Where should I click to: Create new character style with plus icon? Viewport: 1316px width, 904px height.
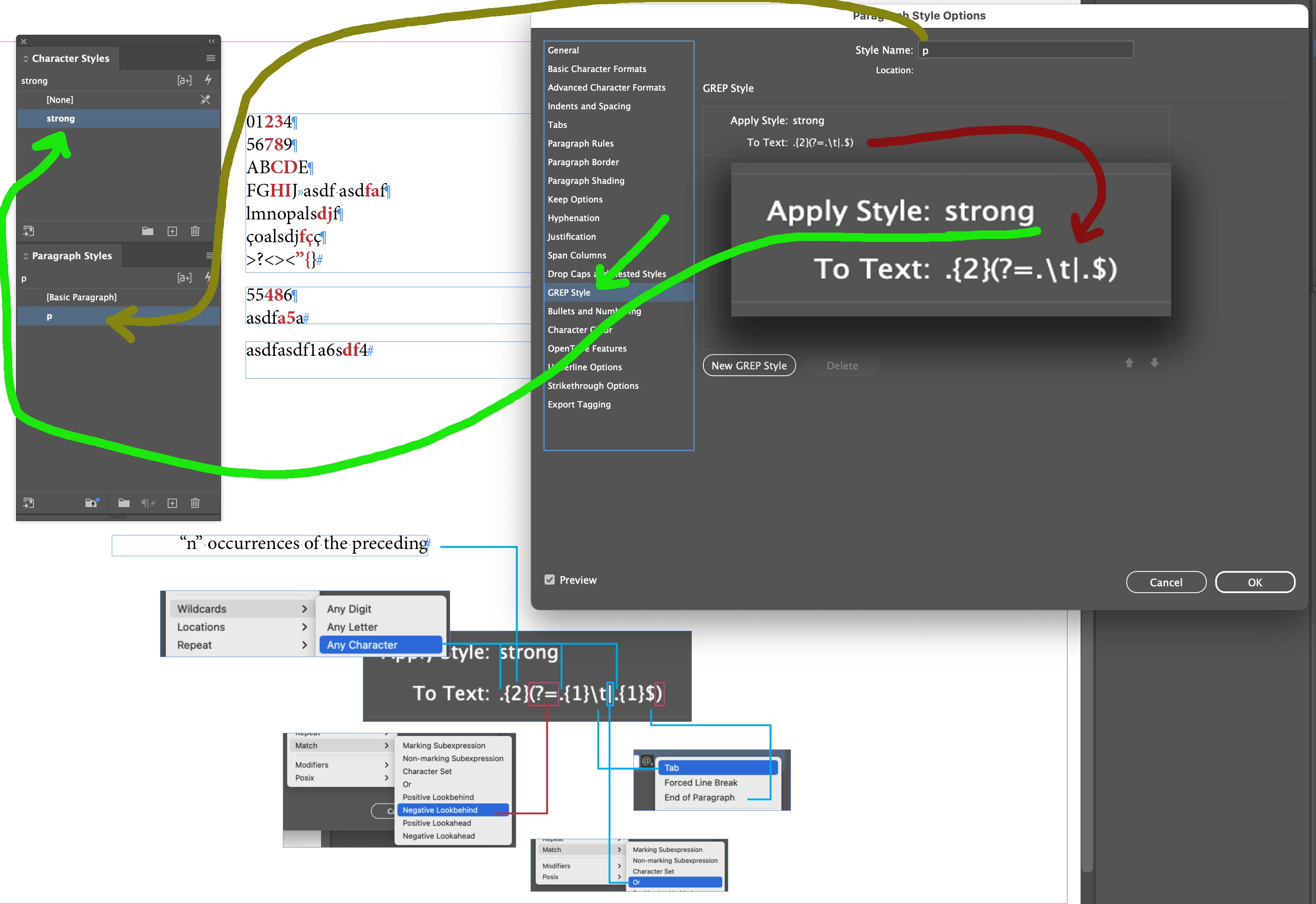point(172,231)
